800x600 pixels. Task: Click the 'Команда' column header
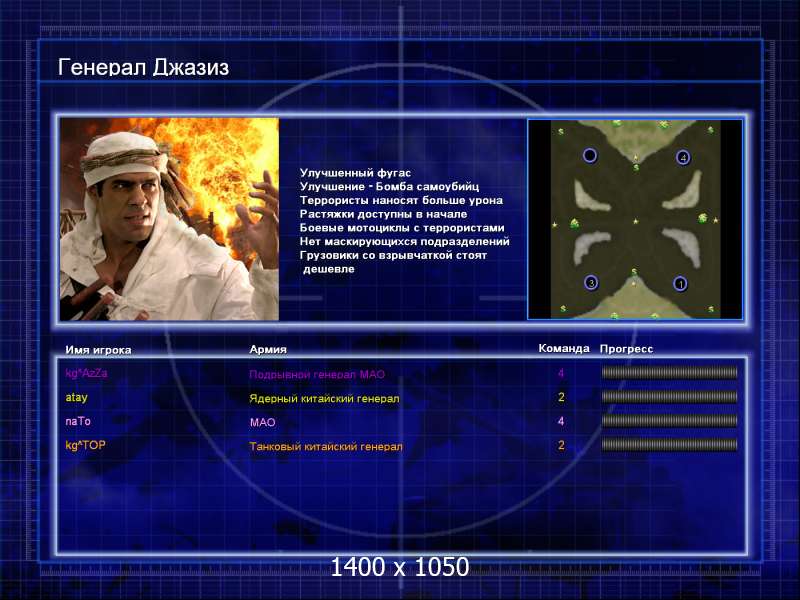coord(564,348)
